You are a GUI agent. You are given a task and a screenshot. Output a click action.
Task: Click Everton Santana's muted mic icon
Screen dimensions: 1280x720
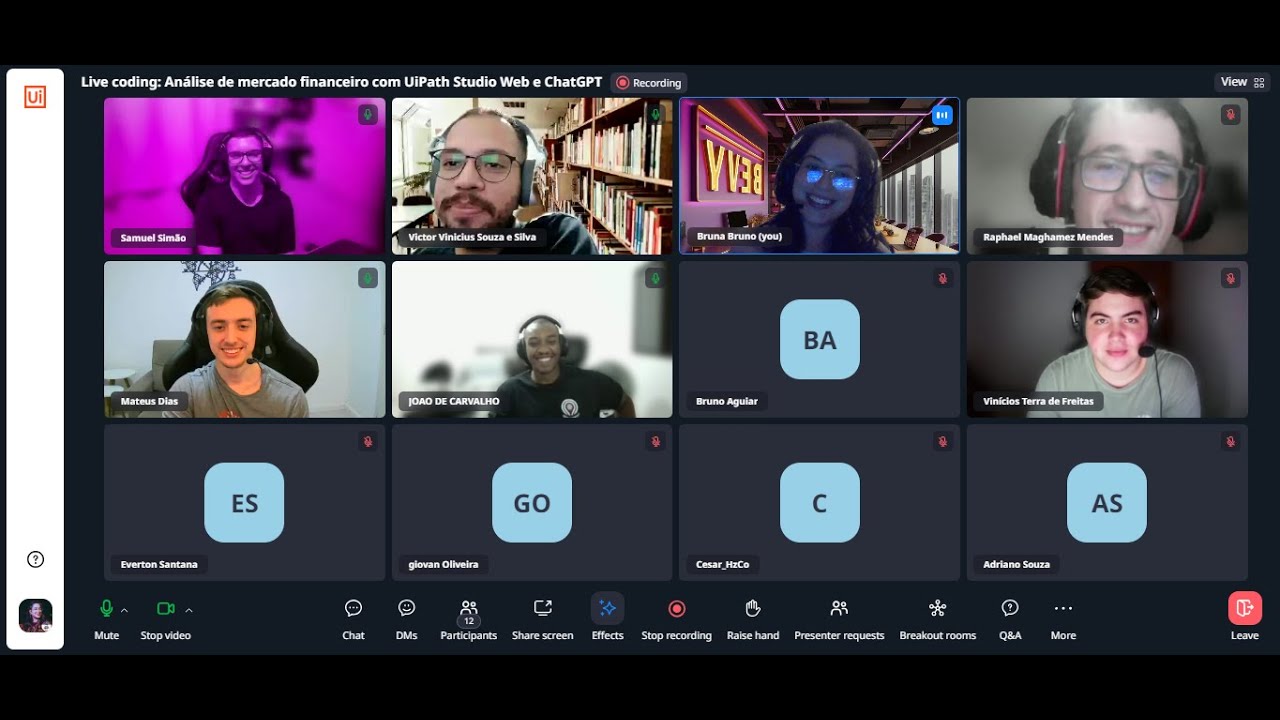(x=368, y=441)
